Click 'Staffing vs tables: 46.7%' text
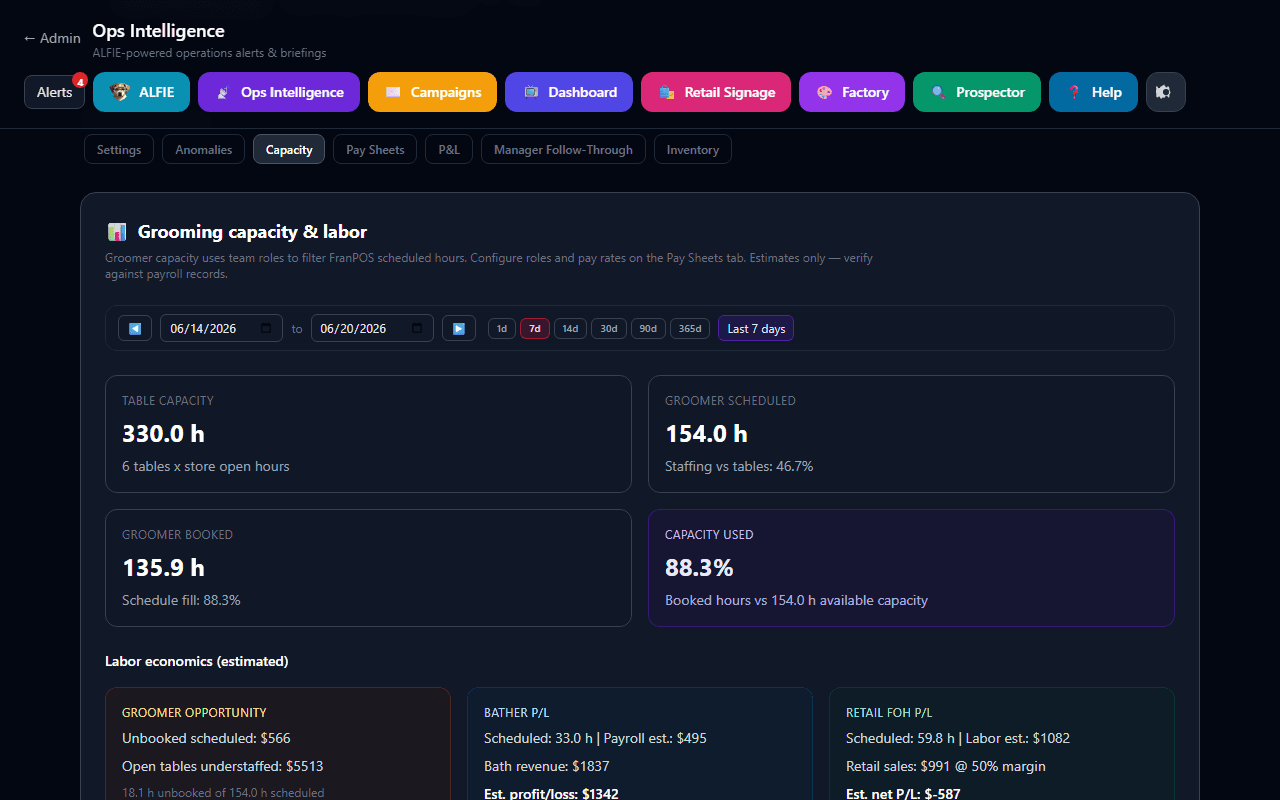Viewport: 1280px width, 800px height. [739, 466]
